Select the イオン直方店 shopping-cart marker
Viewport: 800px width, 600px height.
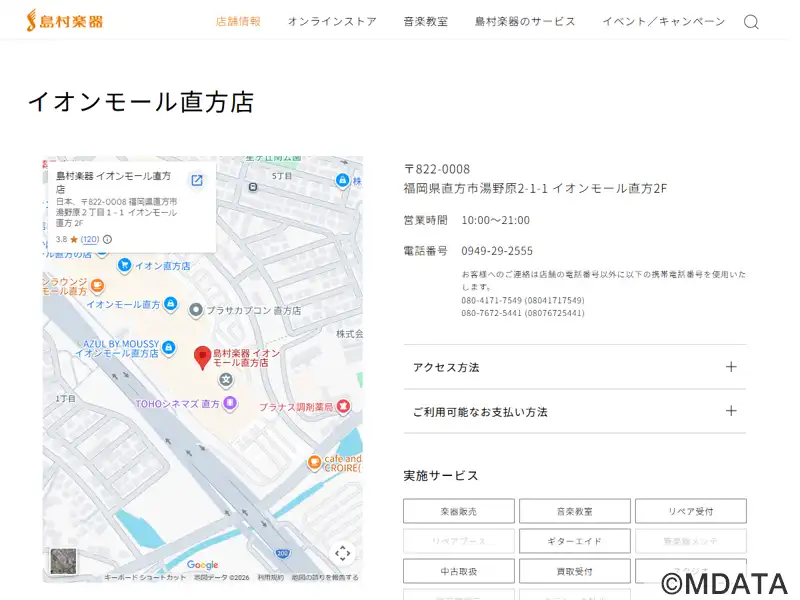124,265
